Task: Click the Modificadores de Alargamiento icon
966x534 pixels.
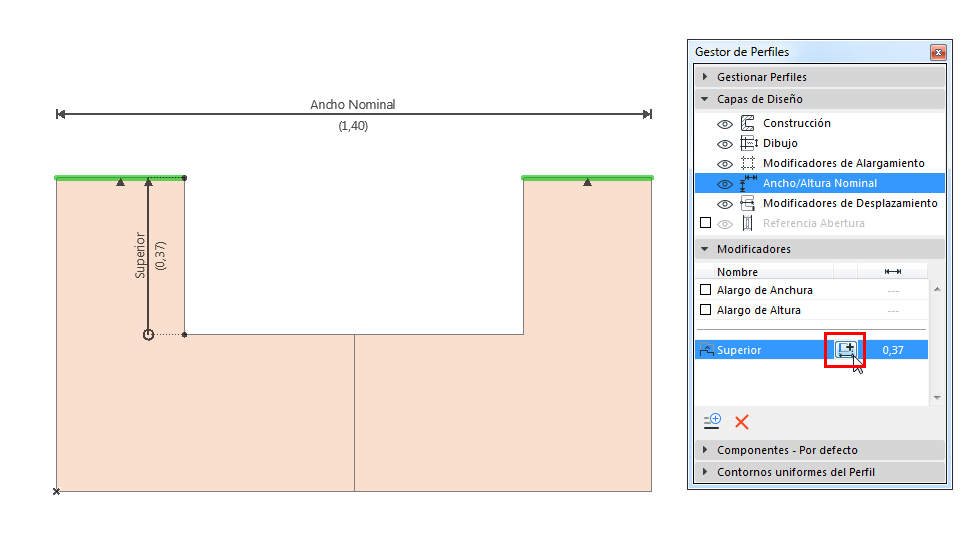Action: (747, 163)
